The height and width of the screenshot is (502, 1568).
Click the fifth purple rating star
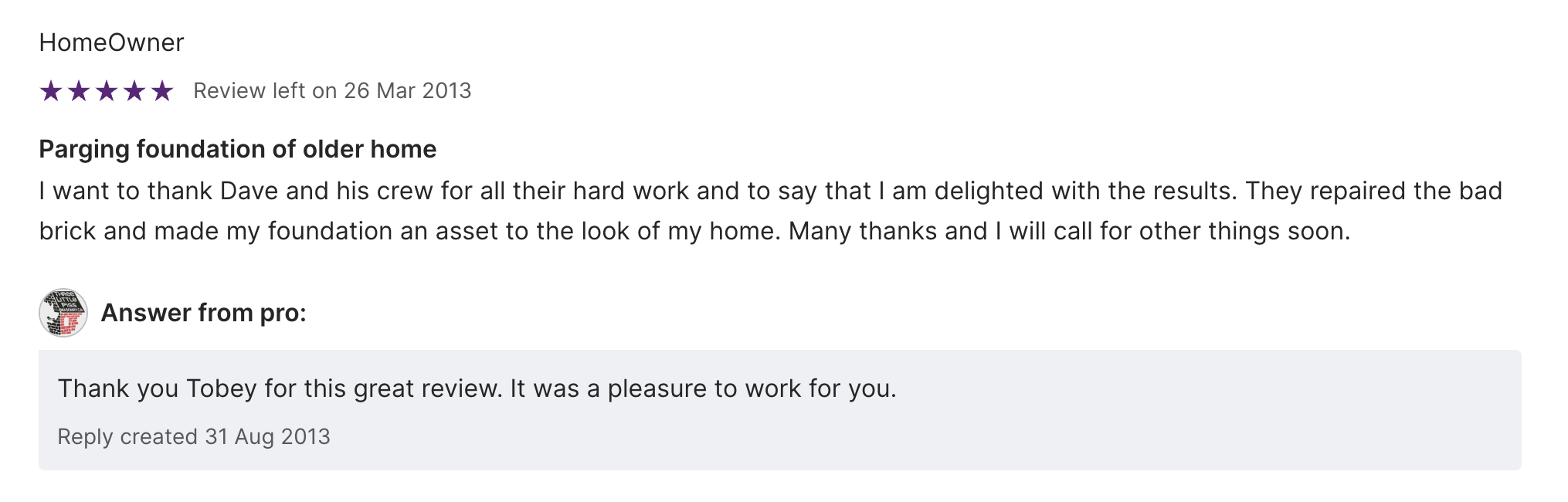click(162, 91)
